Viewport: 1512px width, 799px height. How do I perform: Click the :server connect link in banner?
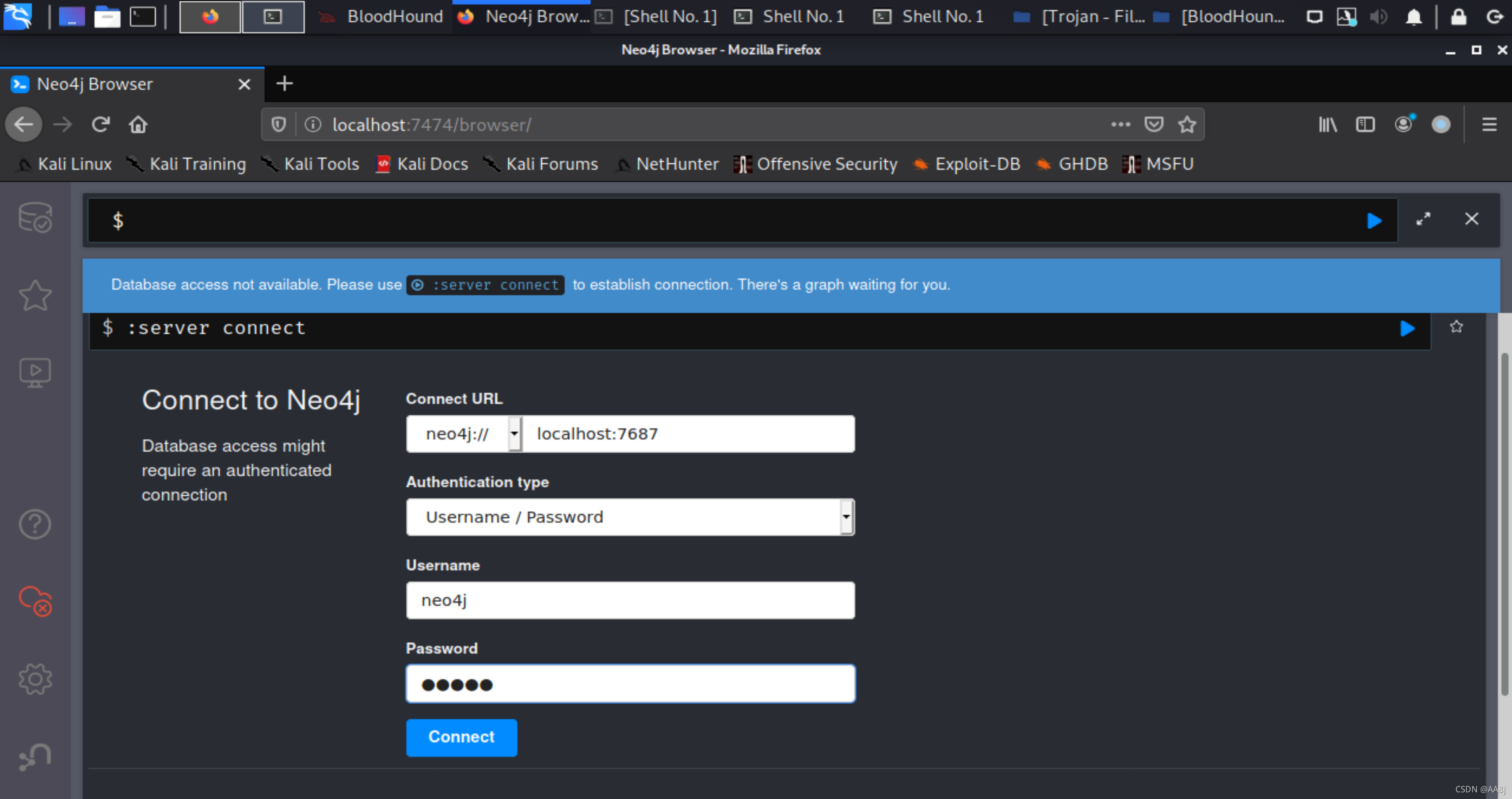pyautogui.click(x=485, y=285)
